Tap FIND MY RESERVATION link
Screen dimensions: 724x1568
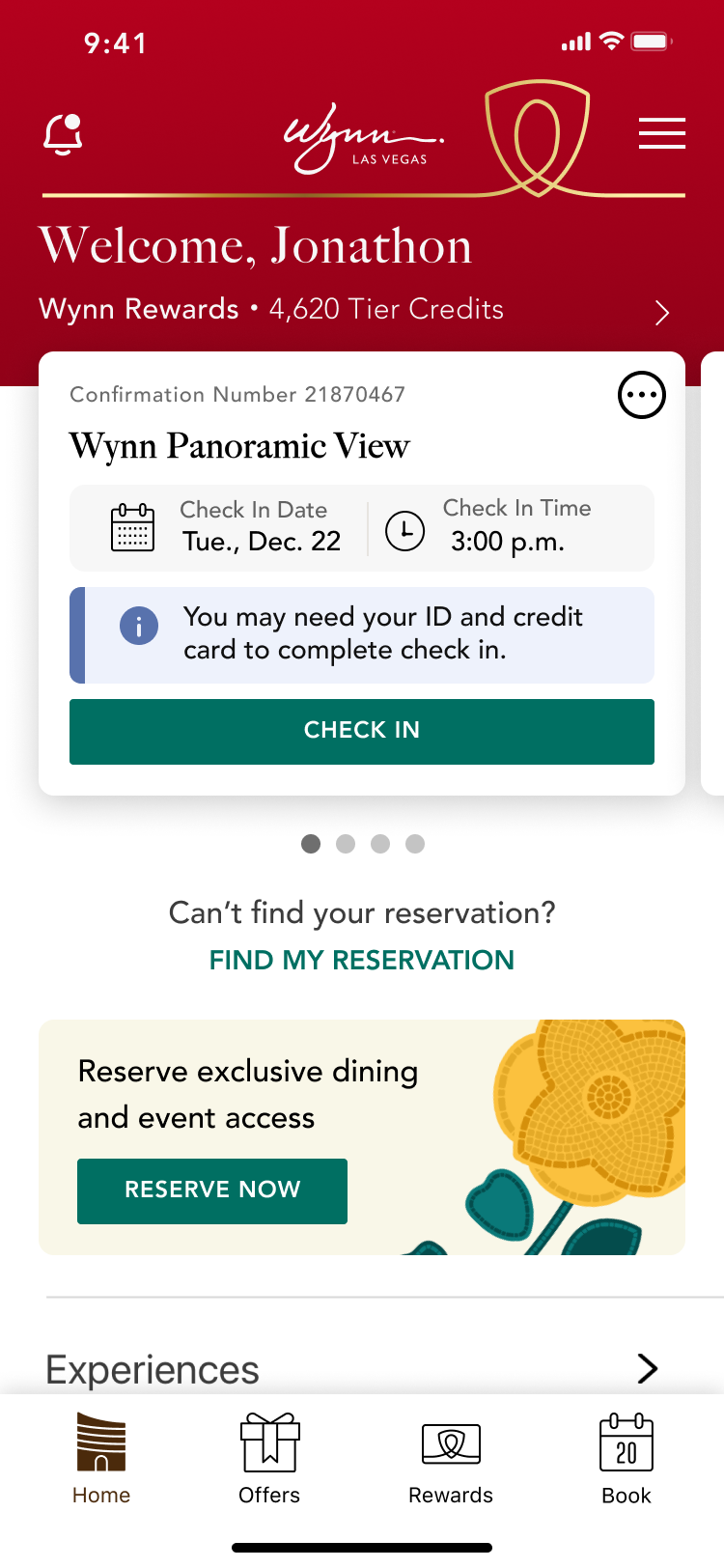coord(362,960)
